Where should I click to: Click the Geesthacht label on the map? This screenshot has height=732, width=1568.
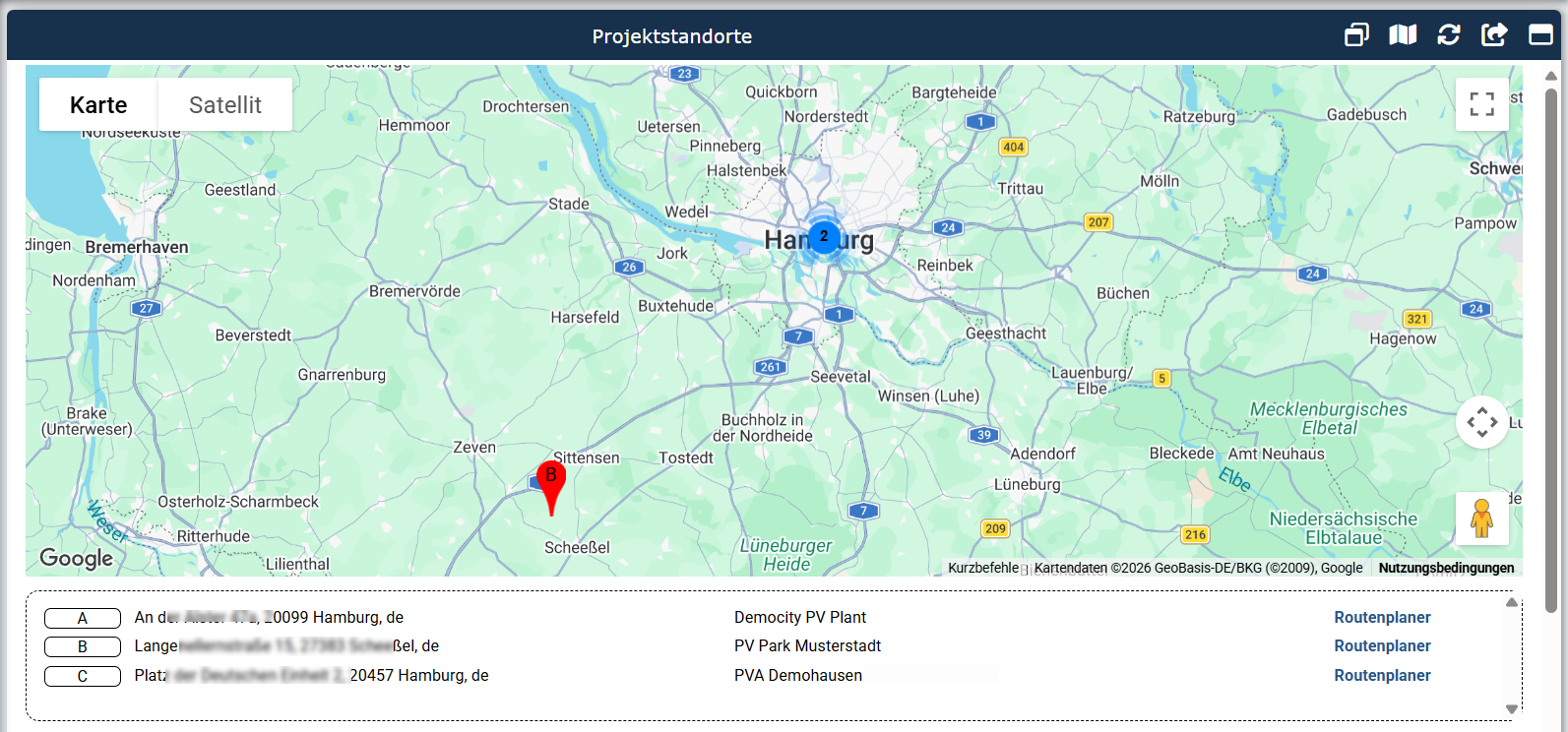1006,334
